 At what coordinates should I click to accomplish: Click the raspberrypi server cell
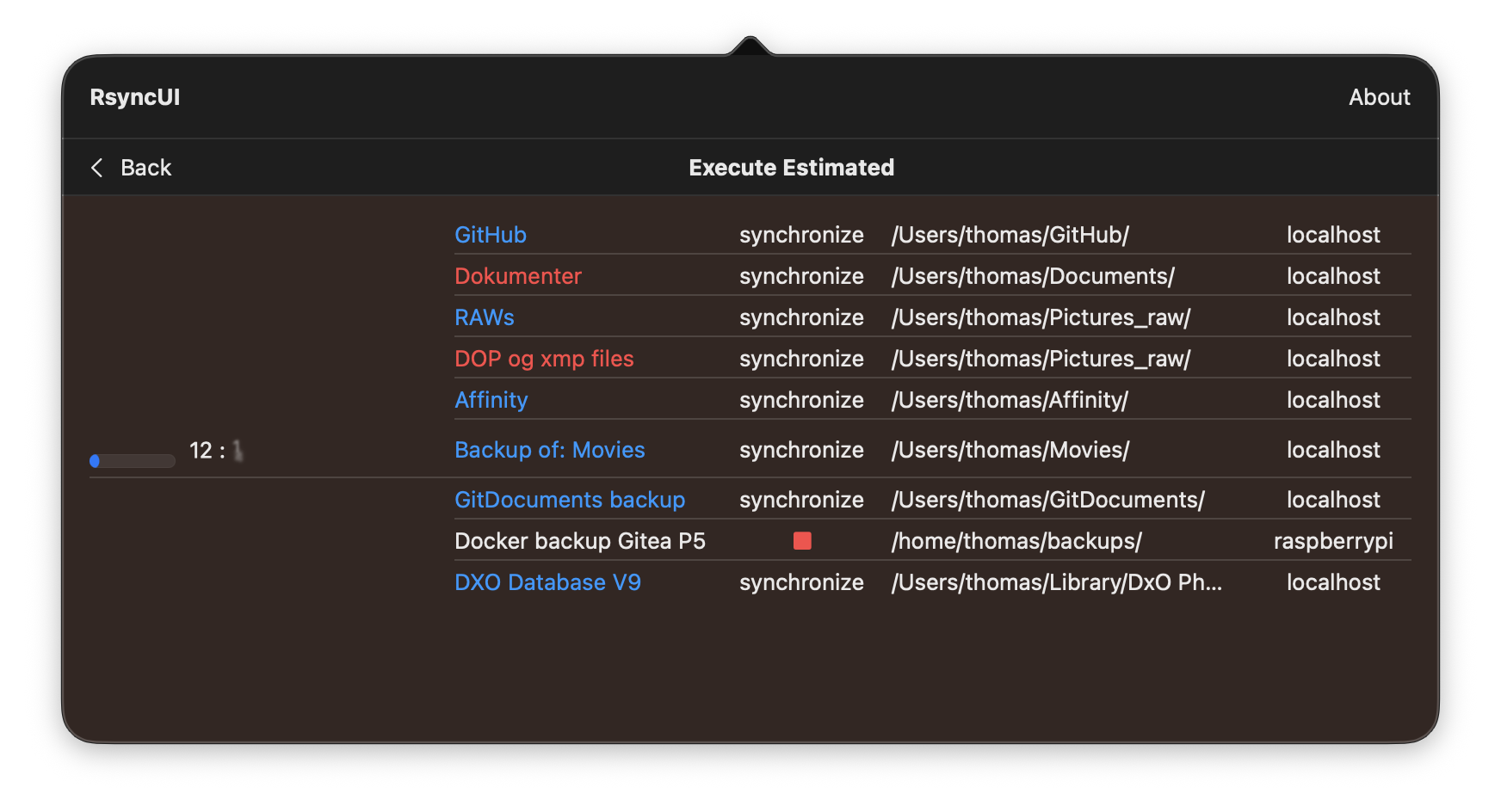click(1332, 541)
